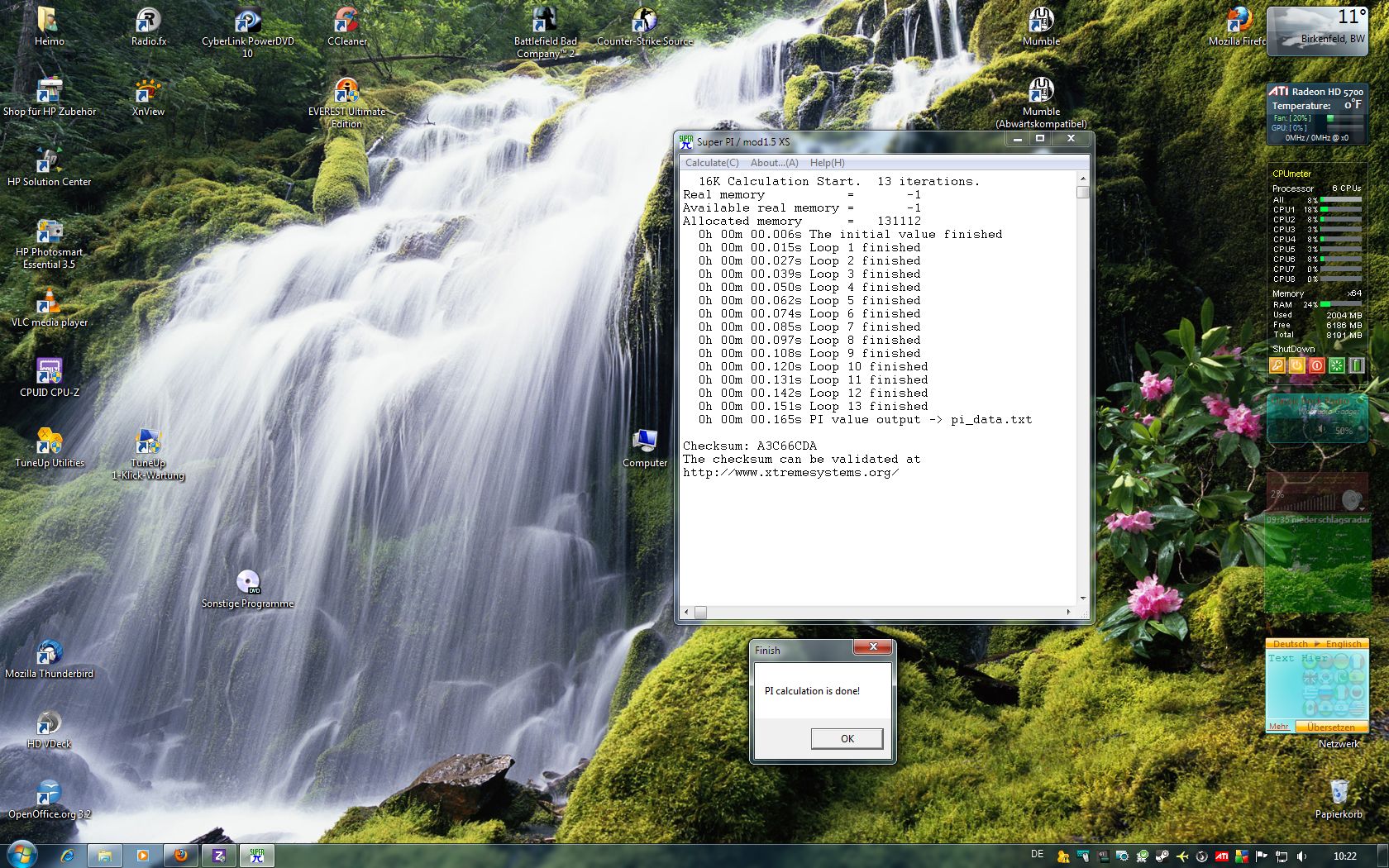This screenshot has width=1389, height=868.
Task: Open the Help(H) menu in Super PI
Action: (827, 163)
